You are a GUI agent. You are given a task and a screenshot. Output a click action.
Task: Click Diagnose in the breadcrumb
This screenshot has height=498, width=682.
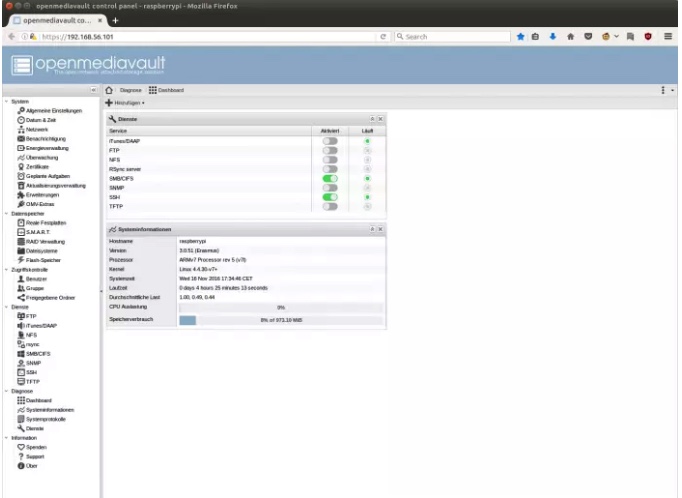130,90
